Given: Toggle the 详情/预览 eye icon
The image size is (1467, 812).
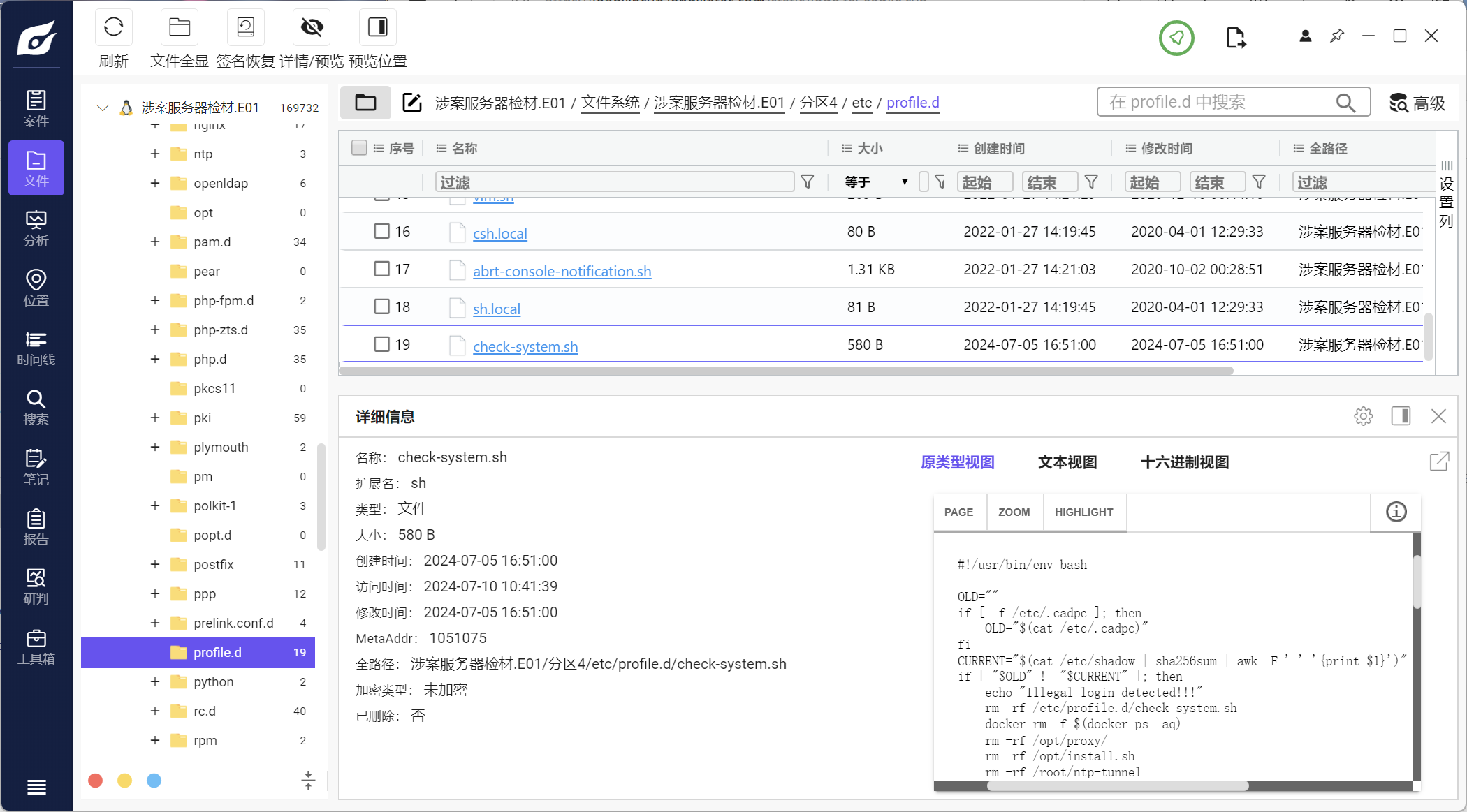Looking at the screenshot, I should (312, 27).
